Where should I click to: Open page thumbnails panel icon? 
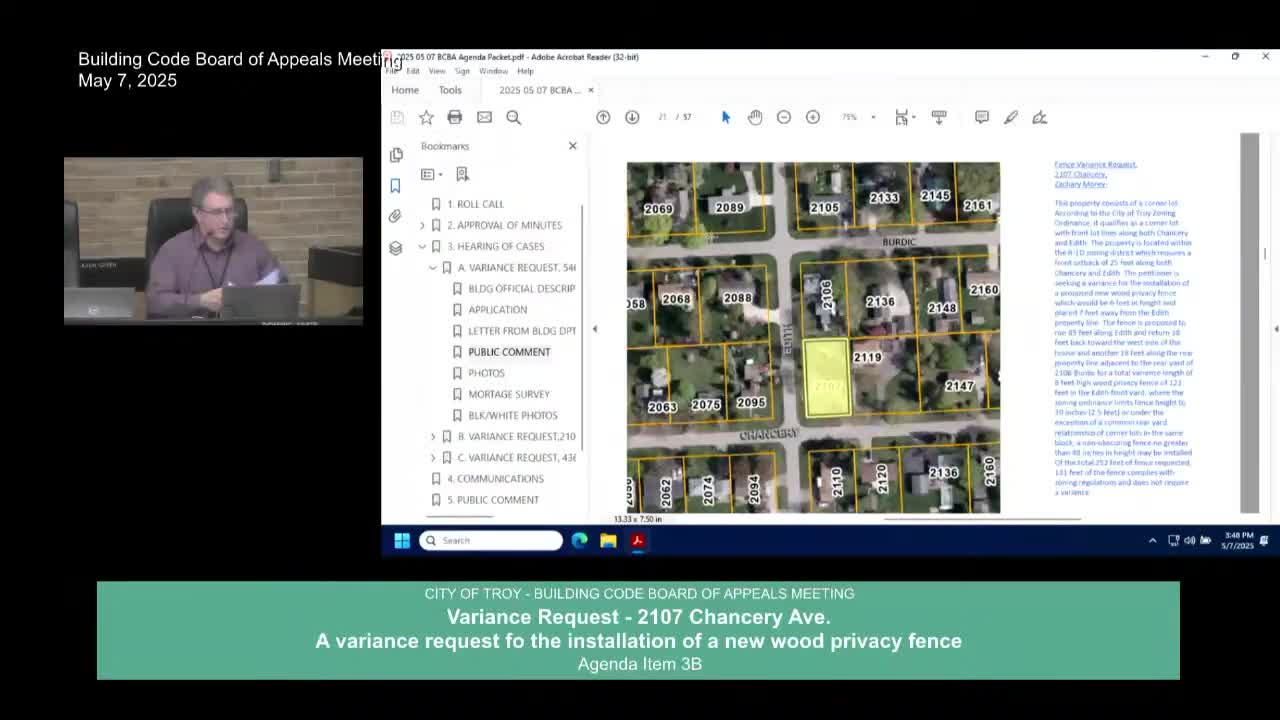(396, 155)
